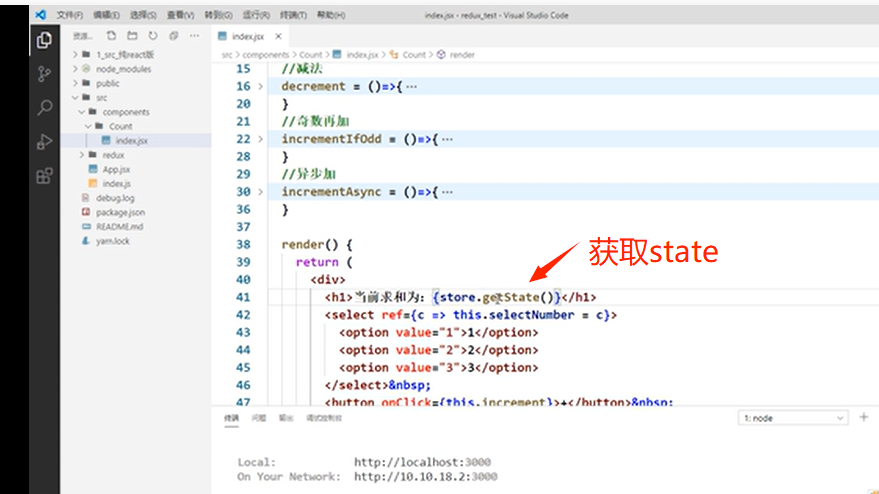The height and width of the screenshot is (494, 879).
Task: Refresh the explorer file tree
Action: pyautogui.click(x=153, y=36)
